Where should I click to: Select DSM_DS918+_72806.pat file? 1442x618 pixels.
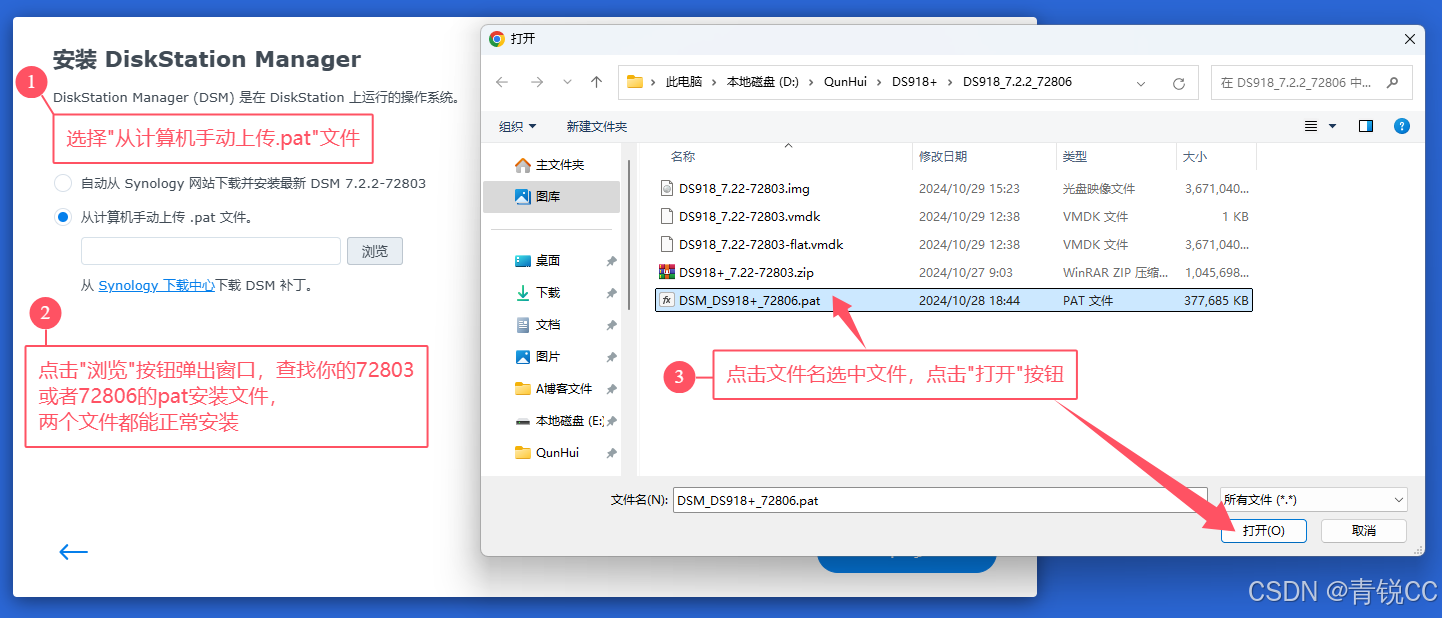[x=954, y=300]
